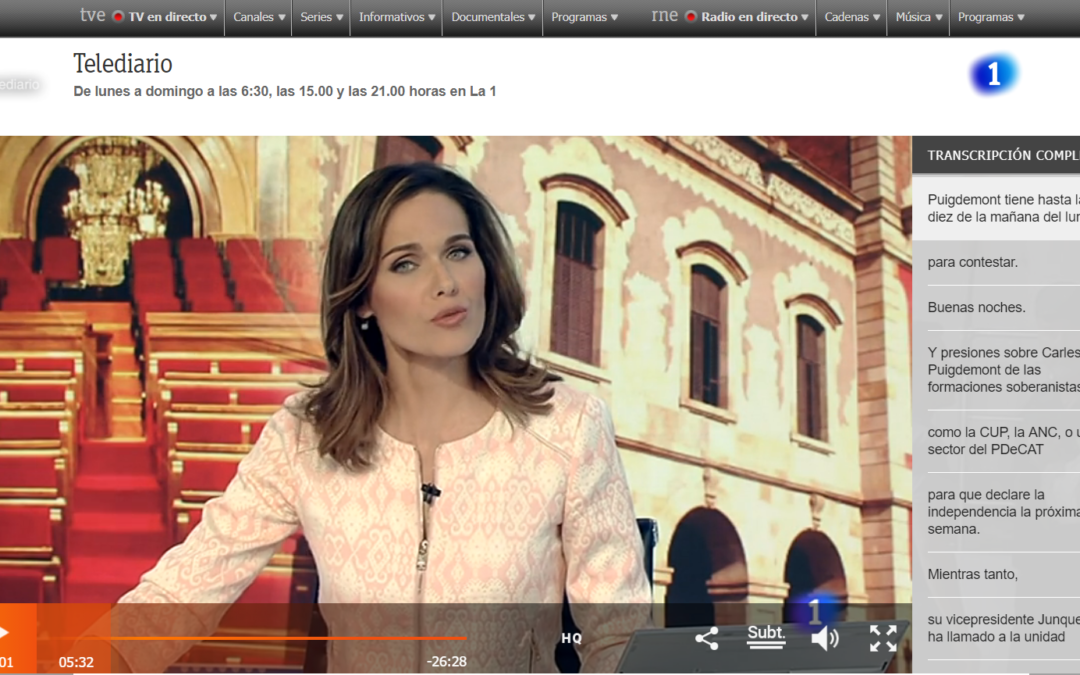Open the Música menu
This screenshot has width=1080, height=675.
tap(919, 17)
